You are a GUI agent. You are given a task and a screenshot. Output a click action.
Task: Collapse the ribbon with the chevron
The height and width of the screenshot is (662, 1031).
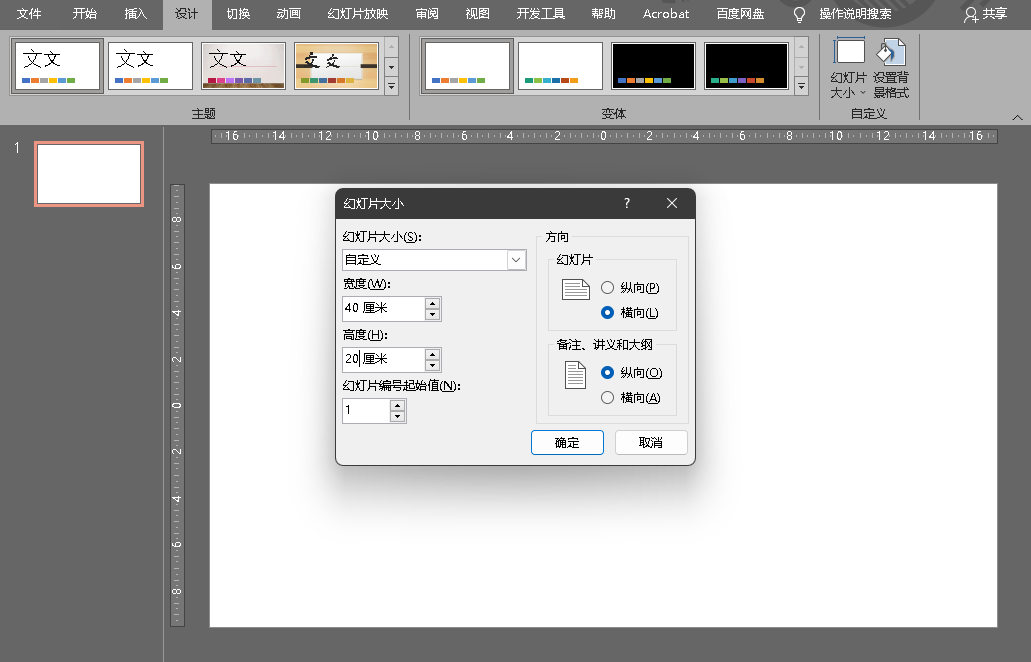1017,117
